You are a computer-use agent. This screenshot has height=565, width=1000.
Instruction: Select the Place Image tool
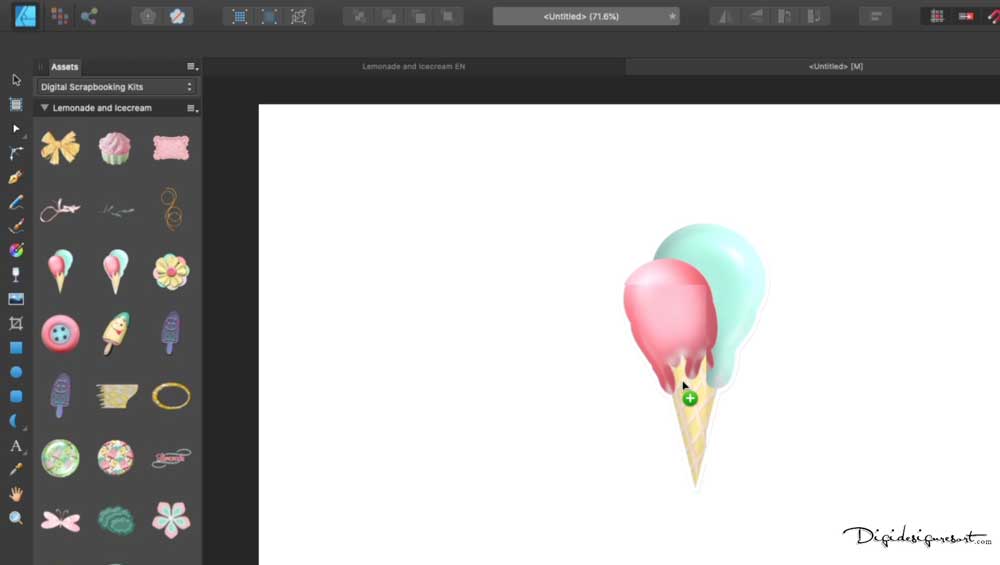[16, 299]
